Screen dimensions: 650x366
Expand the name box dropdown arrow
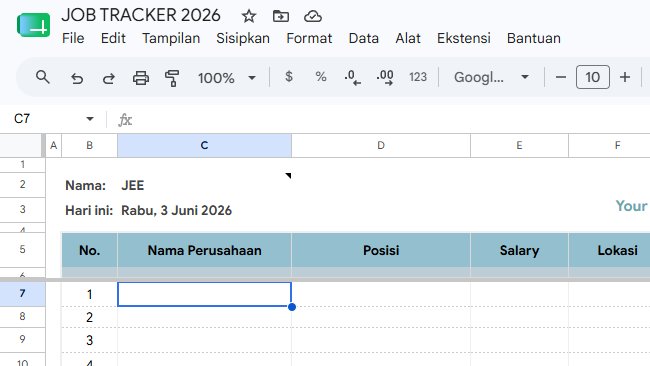[90, 119]
